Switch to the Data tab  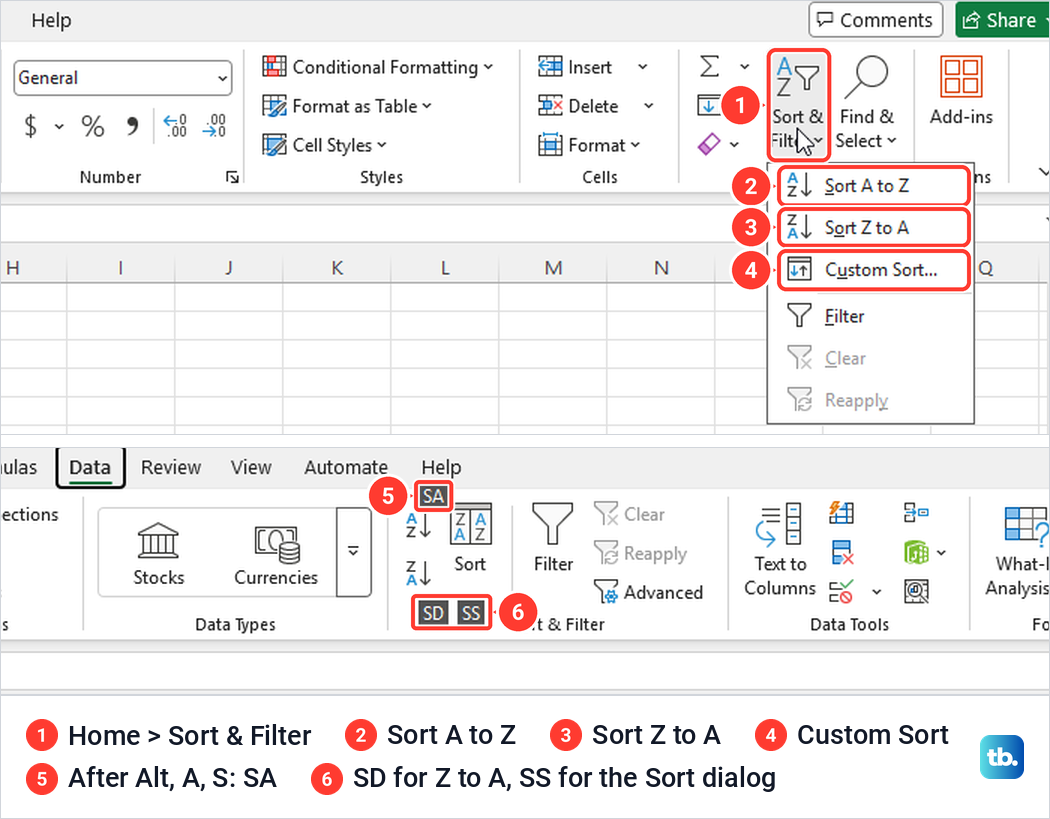(90, 467)
